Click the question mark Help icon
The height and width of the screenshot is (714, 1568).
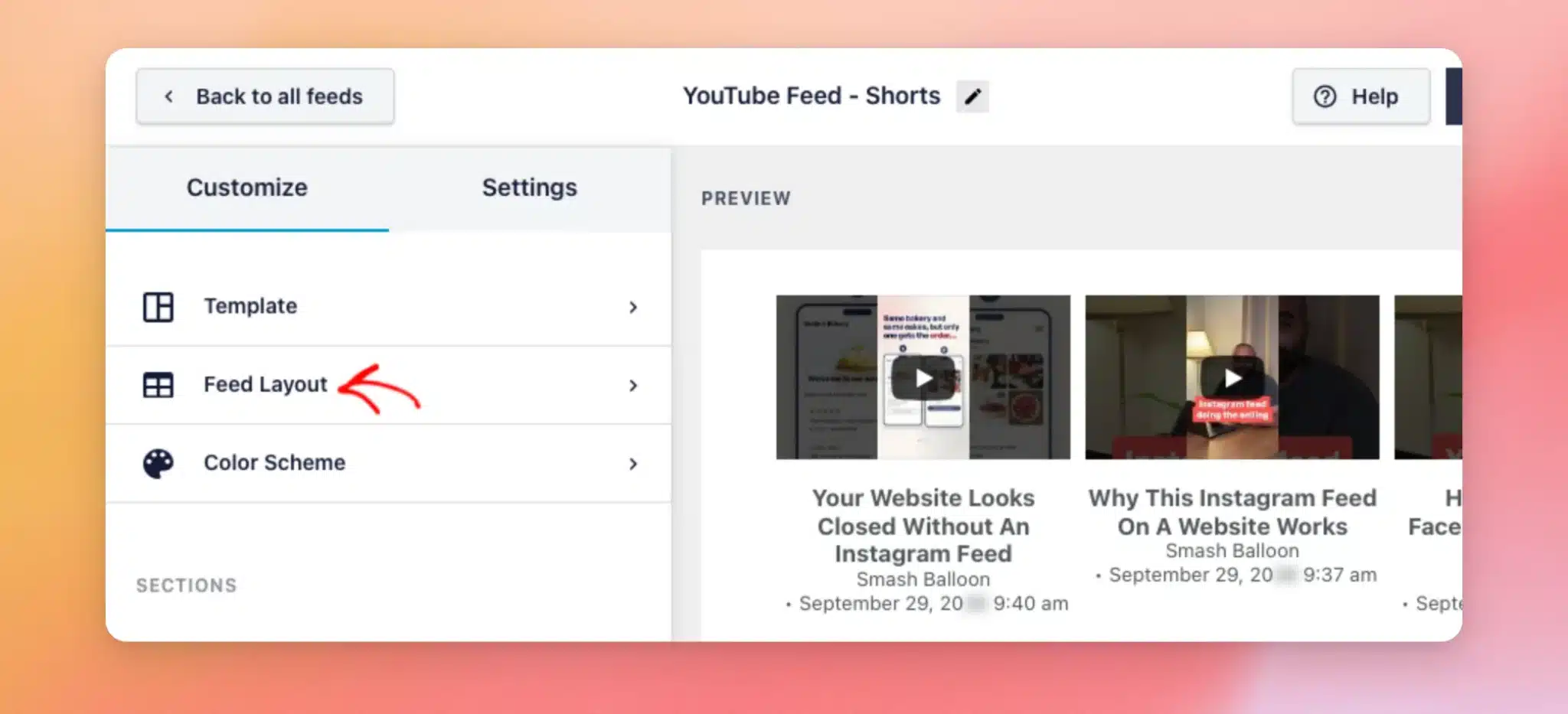(x=1325, y=96)
